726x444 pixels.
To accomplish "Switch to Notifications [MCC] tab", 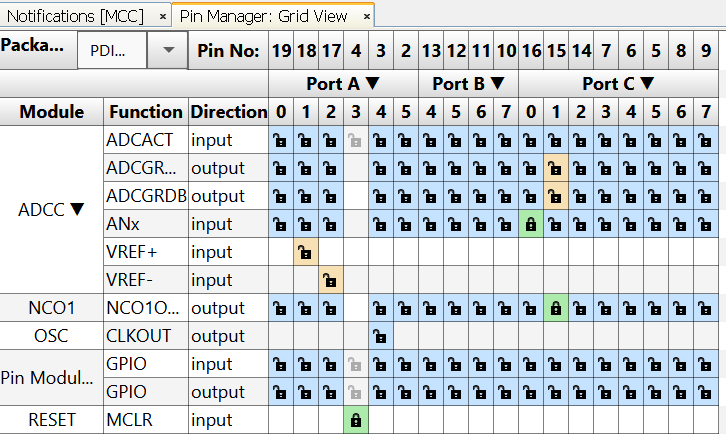I will 75,15.
